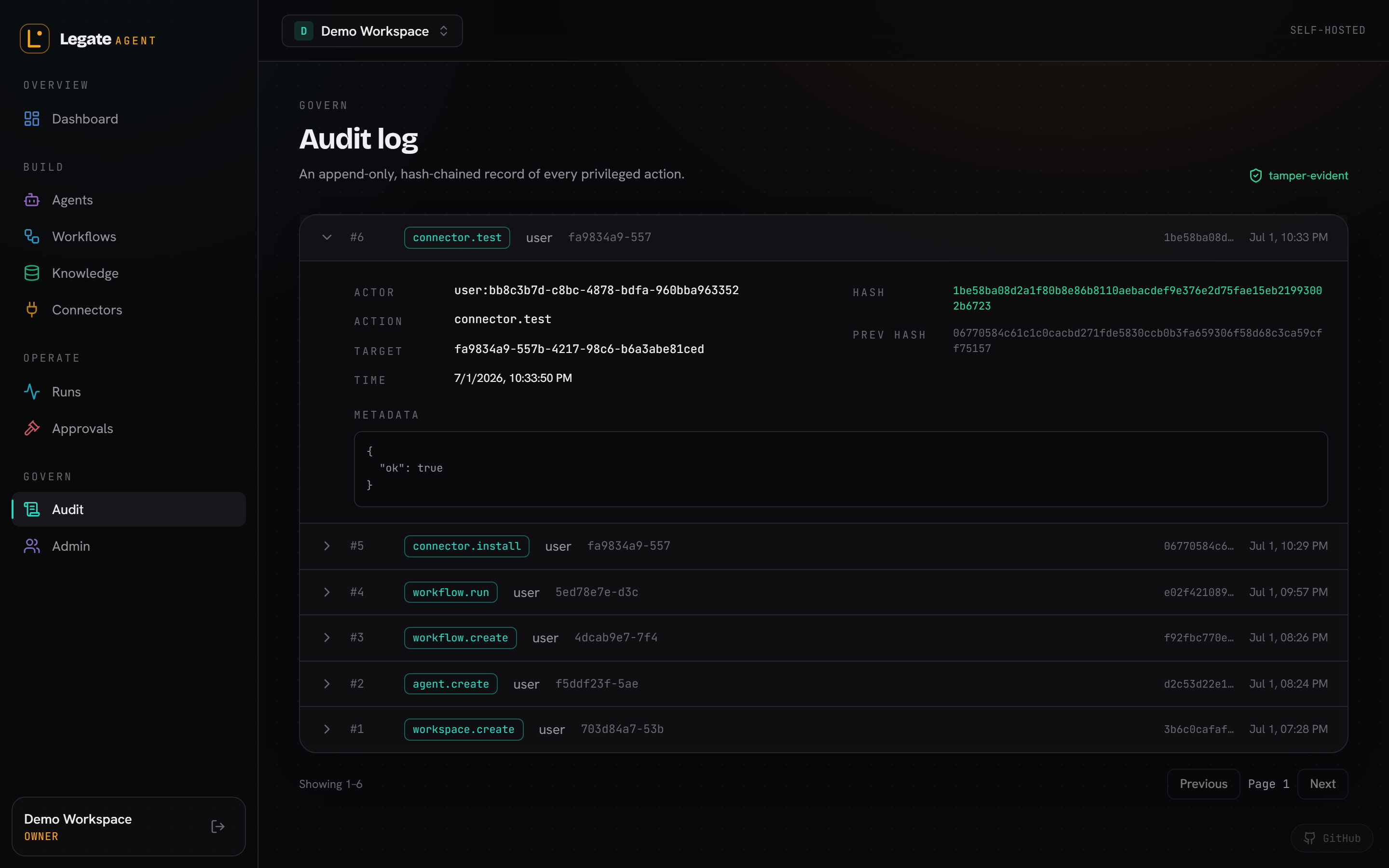This screenshot has width=1389, height=868.
Task: Click the Runs activity icon
Action: click(x=31, y=392)
